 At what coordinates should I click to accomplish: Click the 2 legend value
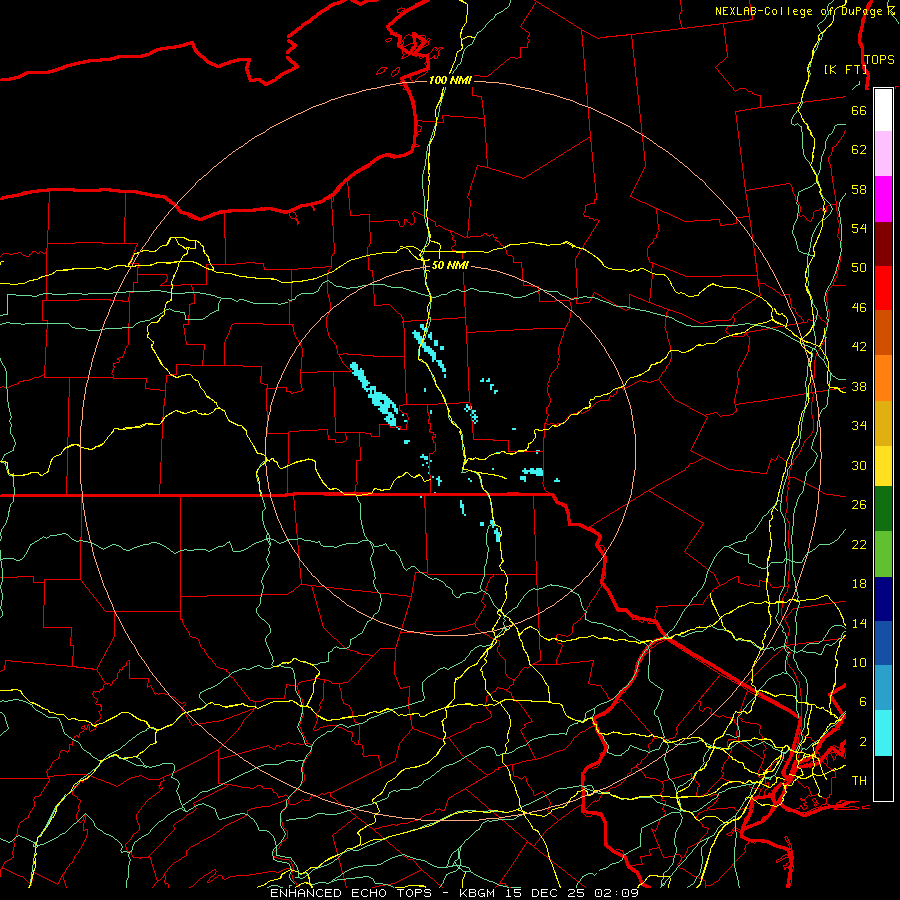pyautogui.click(x=862, y=742)
